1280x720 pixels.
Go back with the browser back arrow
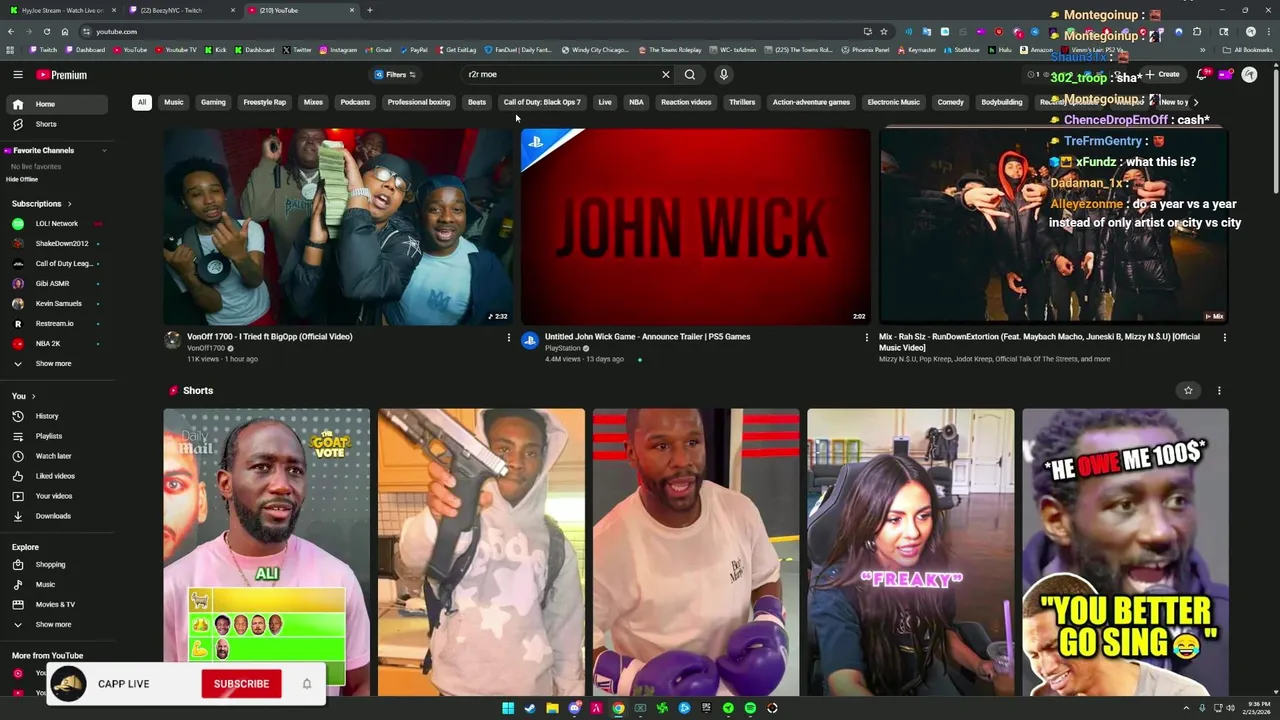pos(11,31)
